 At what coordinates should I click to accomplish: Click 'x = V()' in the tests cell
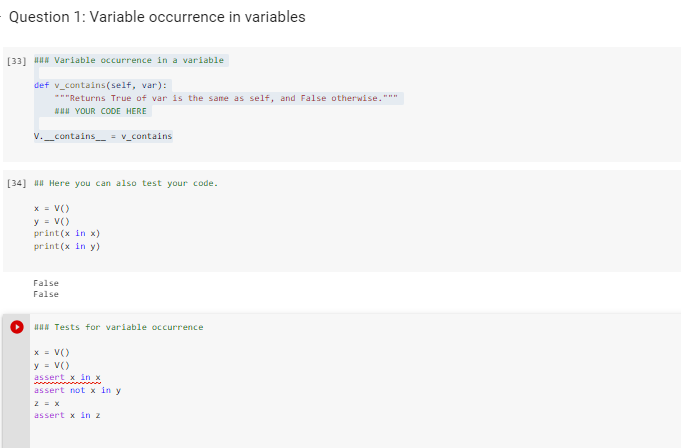pyautogui.click(x=52, y=352)
